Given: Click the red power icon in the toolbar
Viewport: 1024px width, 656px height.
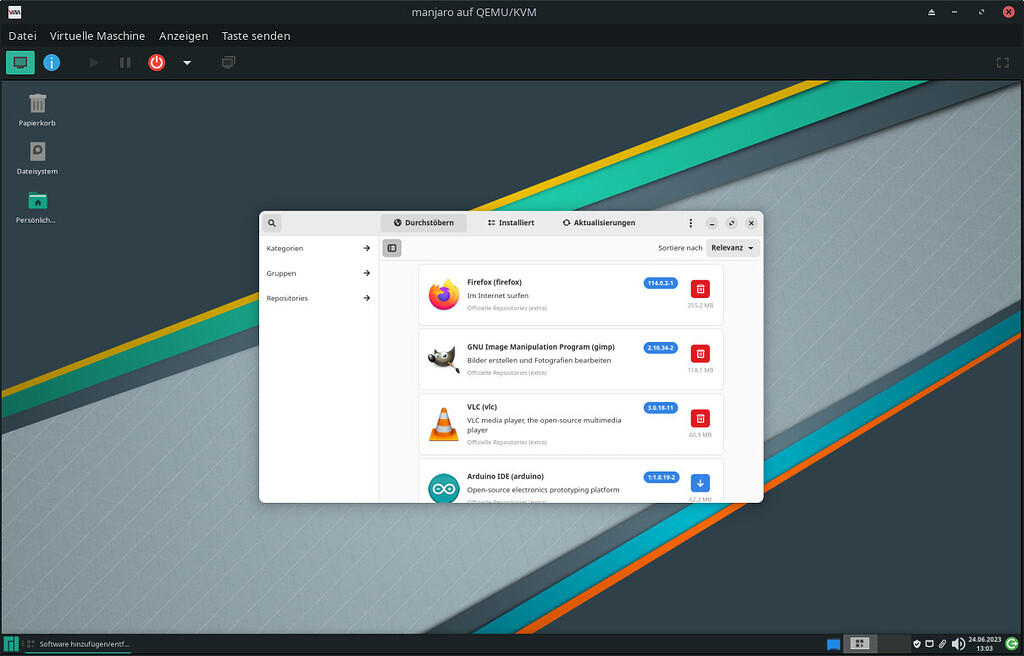Looking at the screenshot, I should pyautogui.click(x=156, y=62).
